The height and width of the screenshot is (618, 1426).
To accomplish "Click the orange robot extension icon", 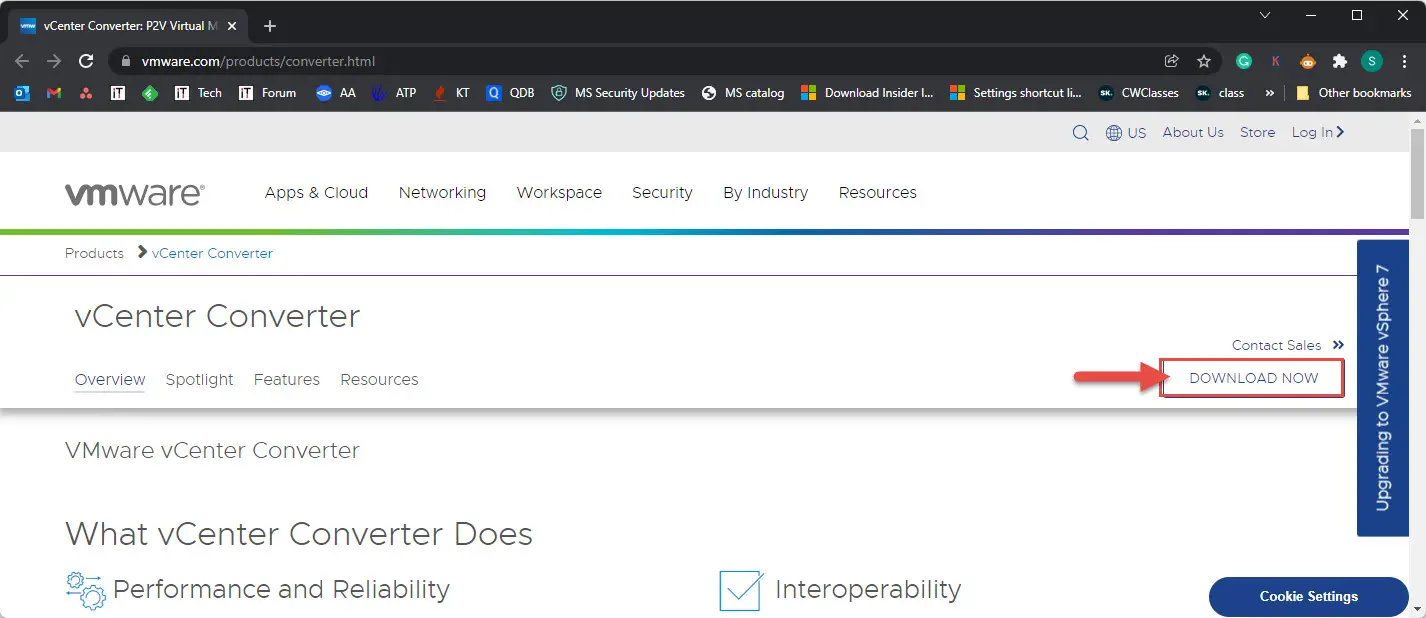I will pyautogui.click(x=1307, y=61).
